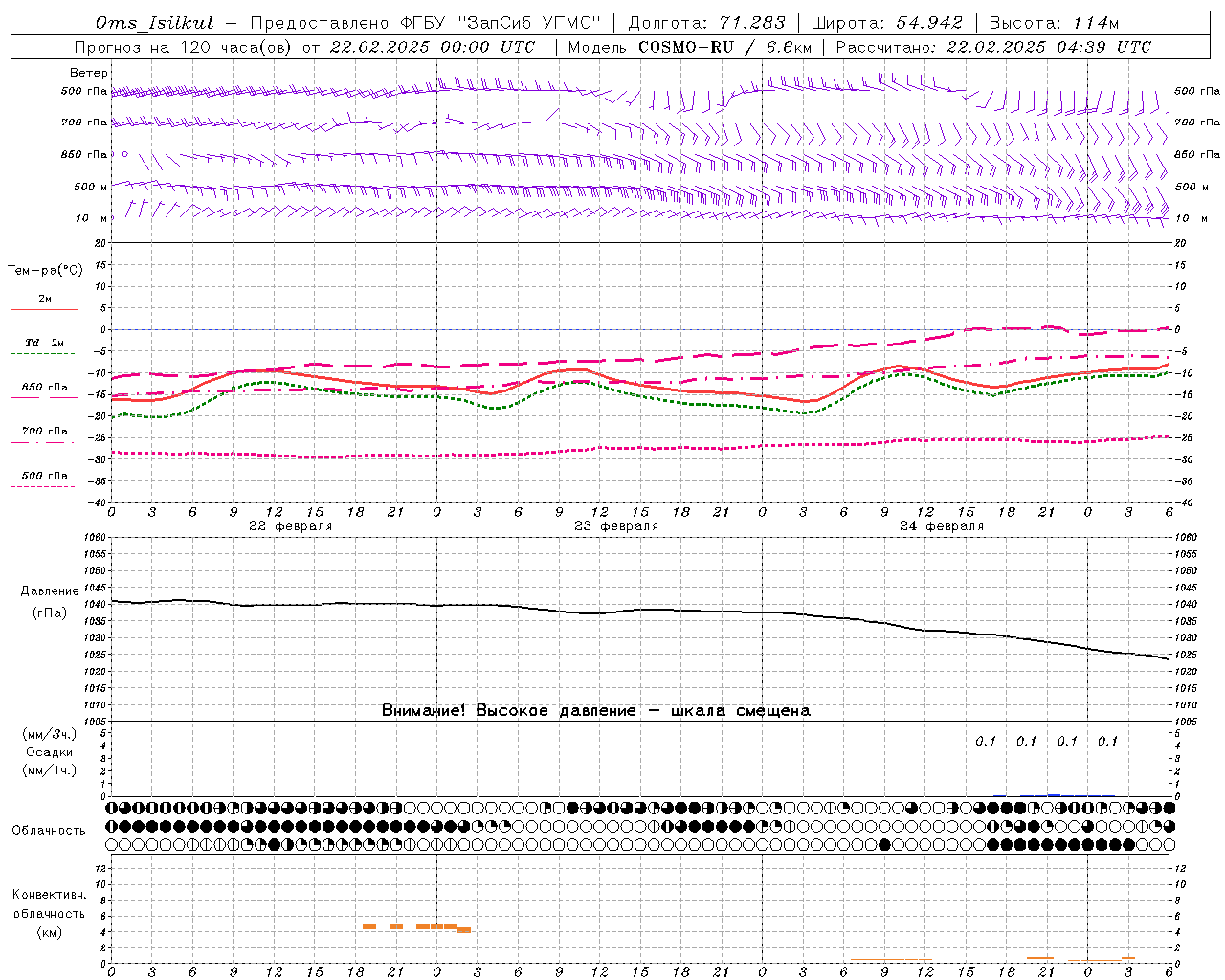Screen dimensions: 1225x980
Task: Click the forecast start 22.02.2025 00:00 UTC
Action: [x=432, y=47]
